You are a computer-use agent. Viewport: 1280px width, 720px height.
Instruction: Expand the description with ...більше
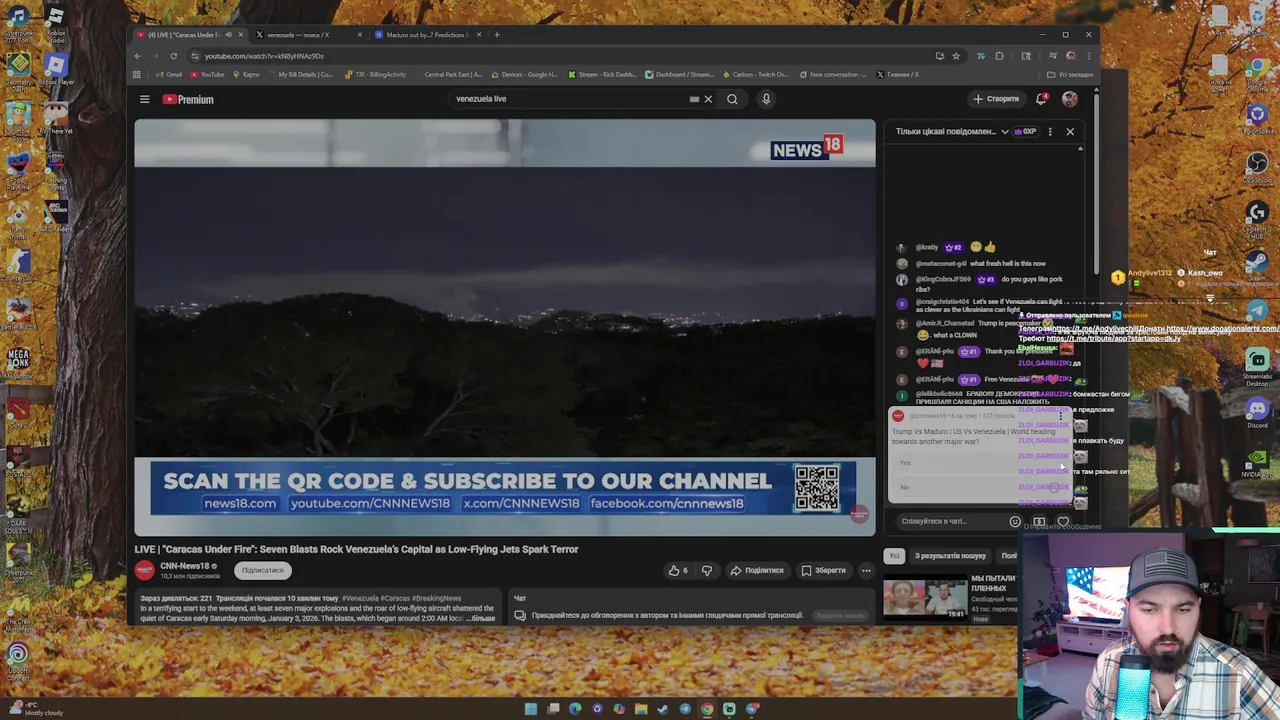[x=483, y=618]
